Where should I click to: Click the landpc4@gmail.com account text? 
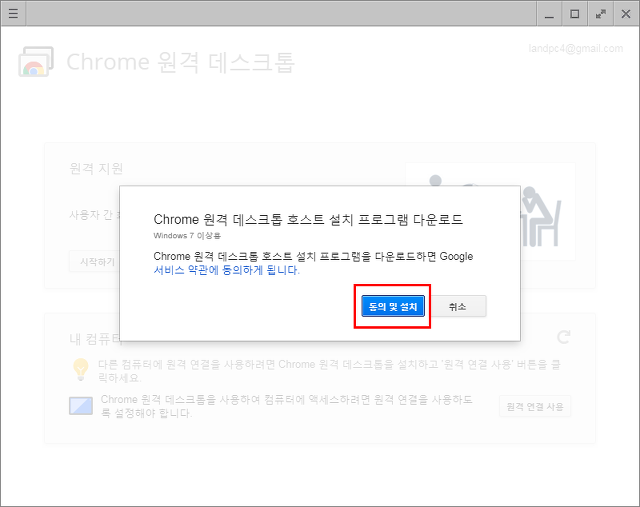pos(576,49)
